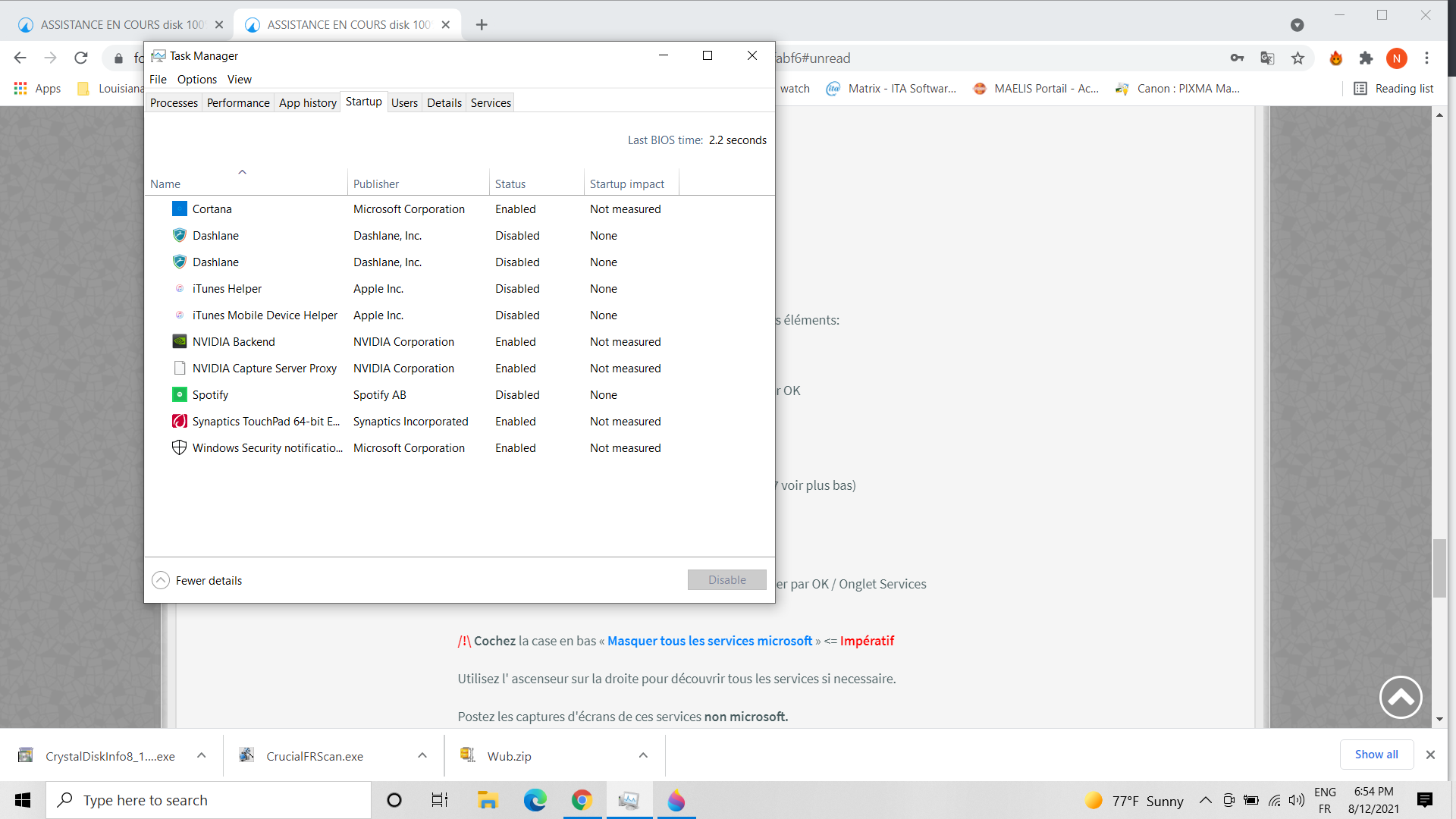This screenshot has height=819, width=1456.
Task: Switch to the Services tab
Action: point(491,102)
